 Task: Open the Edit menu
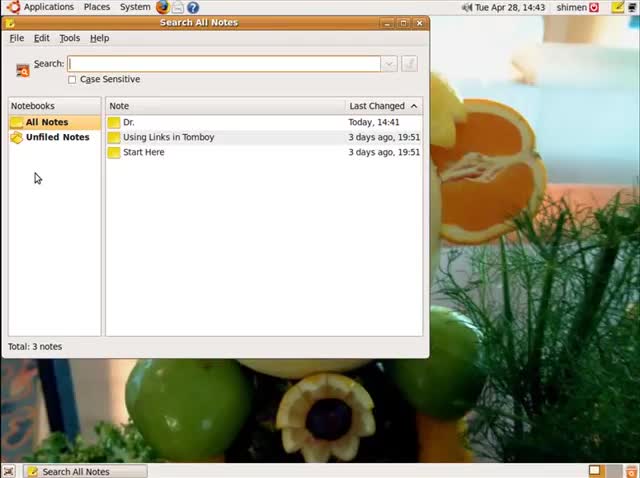click(42, 38)
